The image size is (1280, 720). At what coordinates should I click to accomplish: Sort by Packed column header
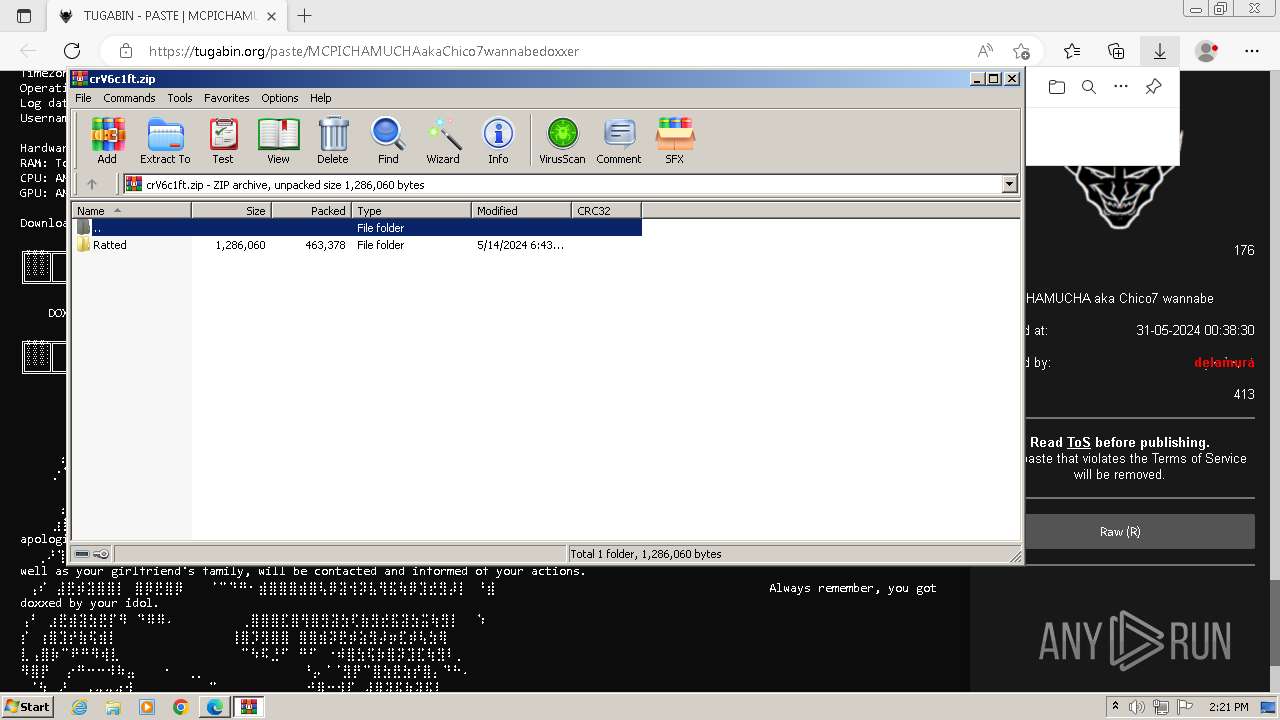click(311, 211)
